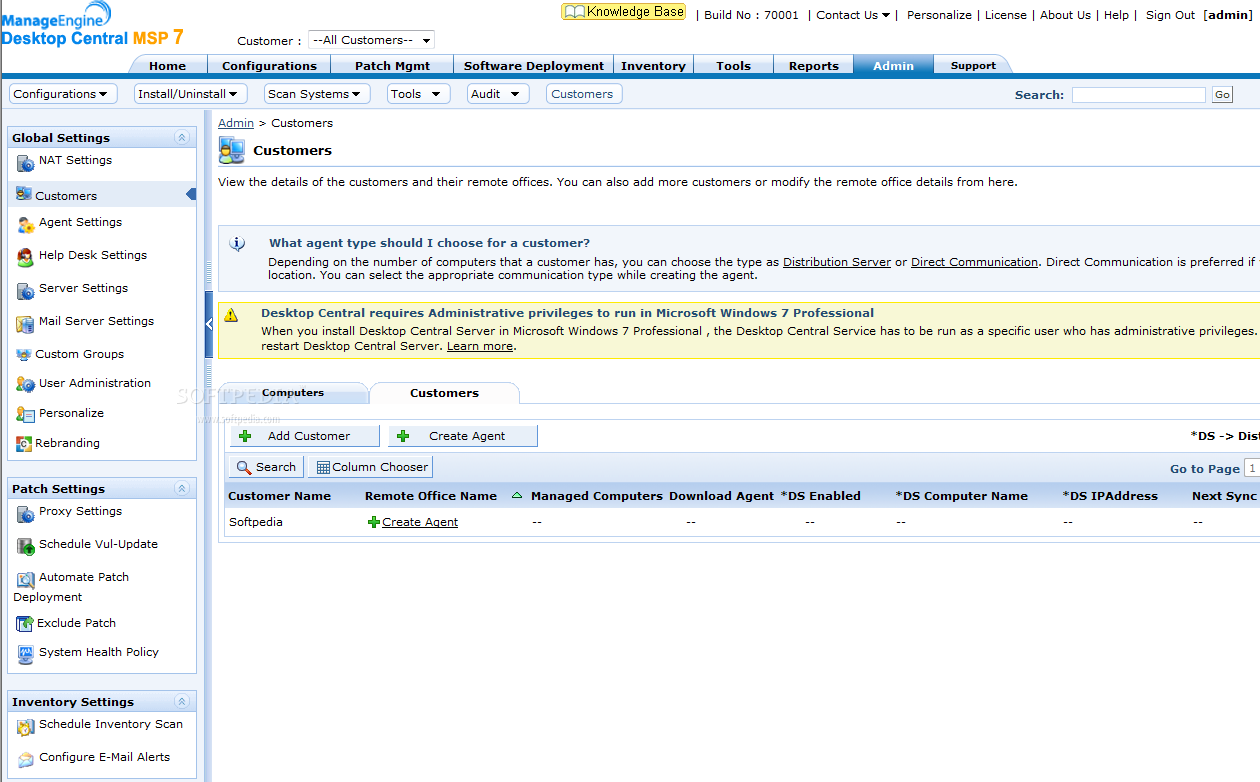Click the green plus icon on Add Customer
Viewport: 1260px width, 782px height.
tap(245, 436)
